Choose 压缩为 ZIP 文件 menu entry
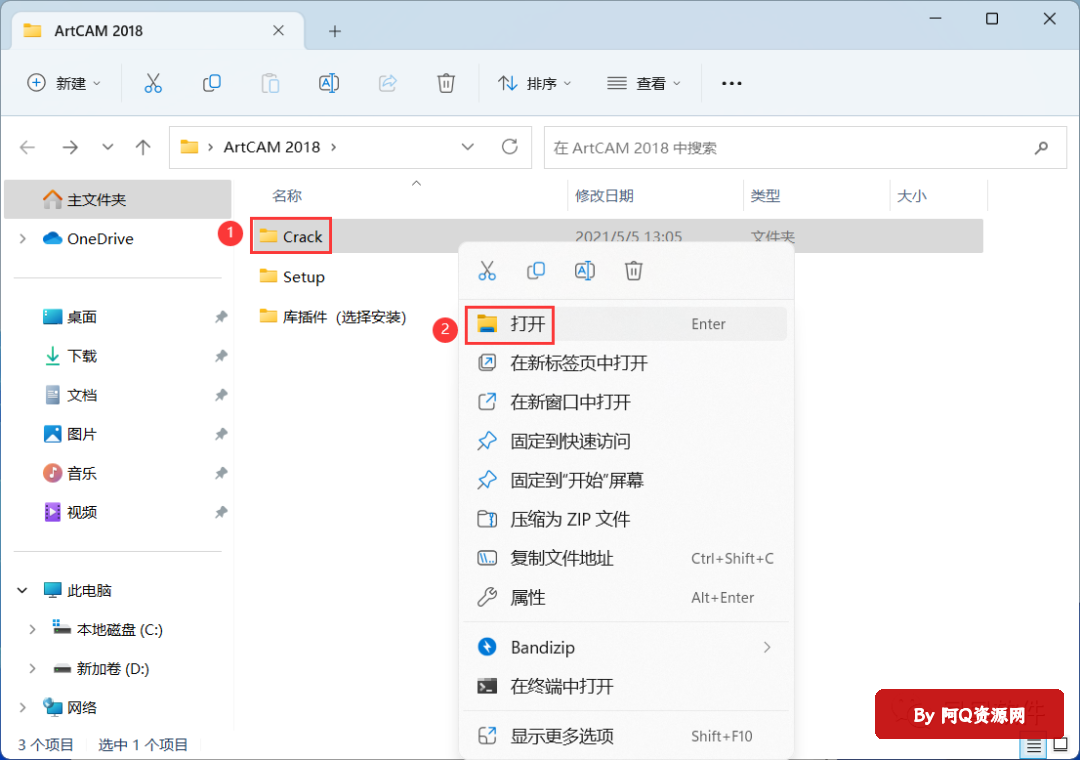 coord(626,520)
